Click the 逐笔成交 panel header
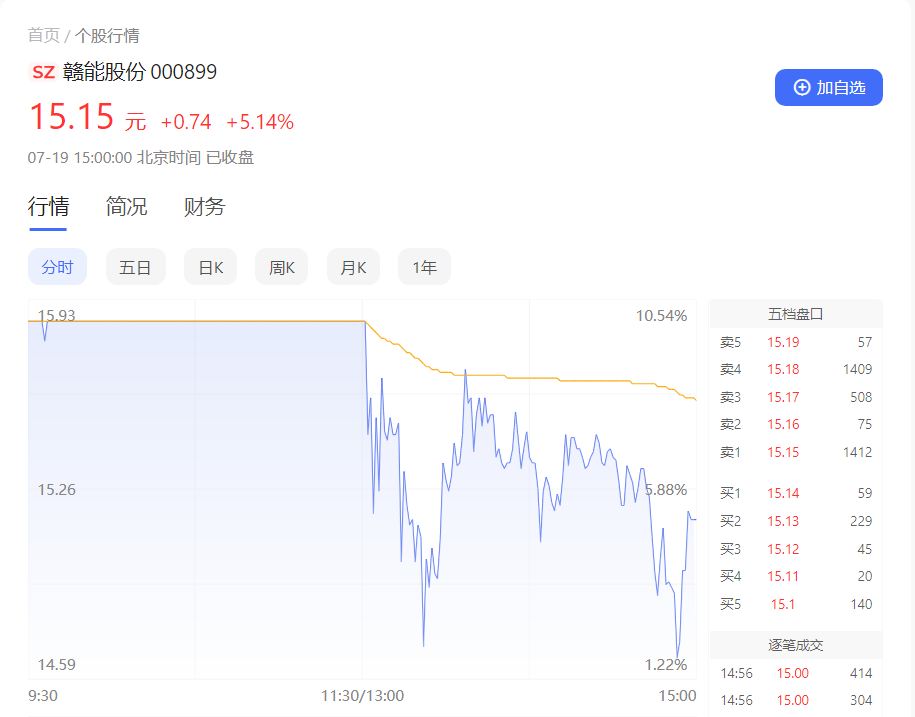This screenshot has width=915, height=717. [x=795, y=646]
